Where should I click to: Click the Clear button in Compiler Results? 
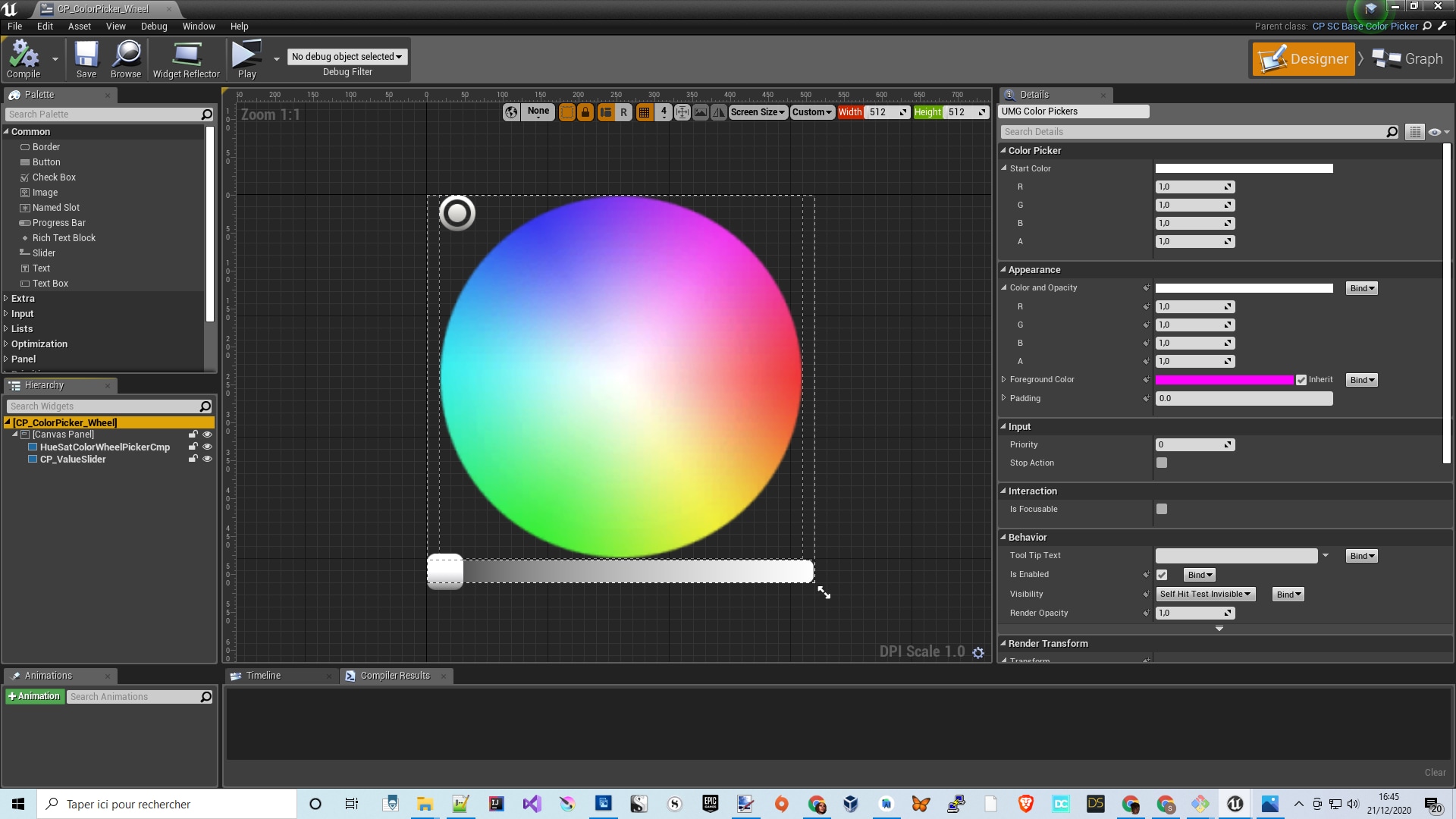[x=1435, y=772]
